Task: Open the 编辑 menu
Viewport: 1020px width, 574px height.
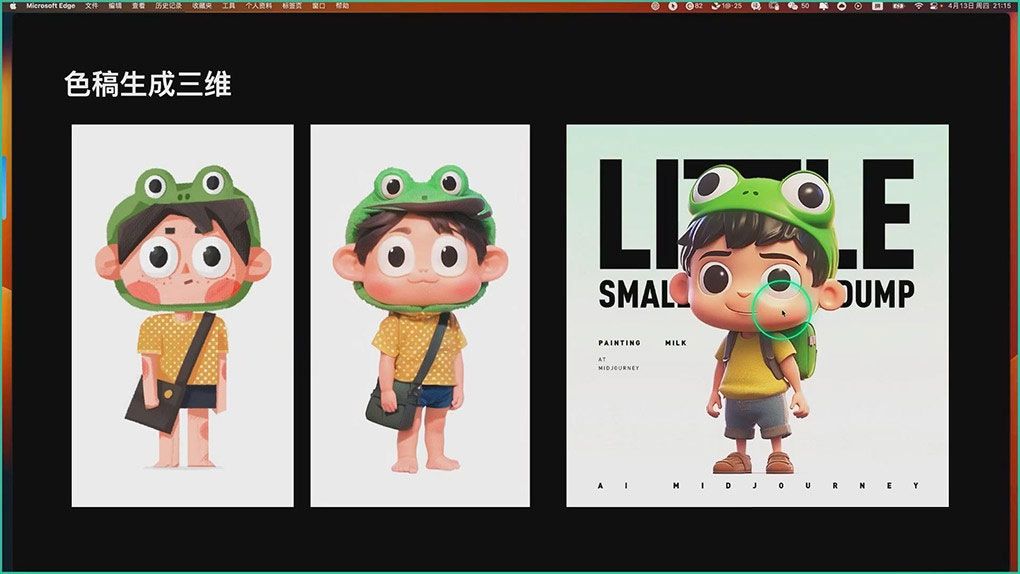Action: coord(116,5)
